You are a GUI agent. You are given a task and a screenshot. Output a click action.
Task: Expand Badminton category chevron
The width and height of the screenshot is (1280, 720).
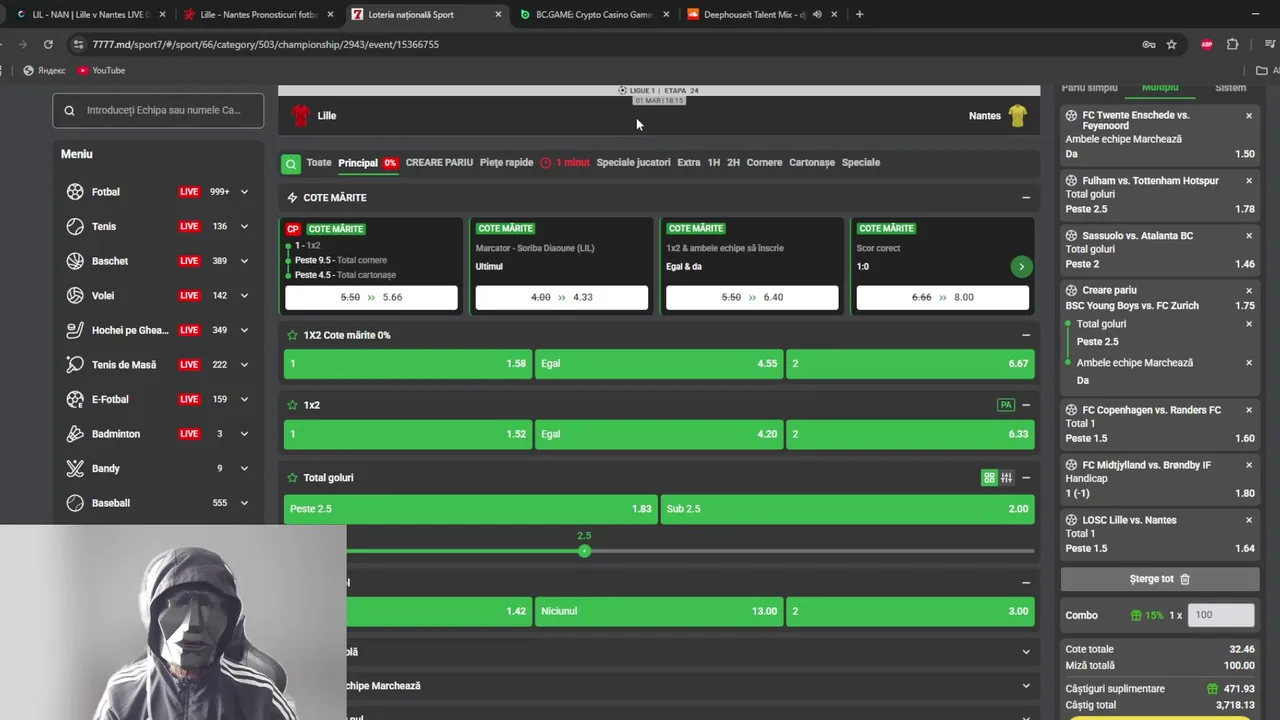(244, 434)
